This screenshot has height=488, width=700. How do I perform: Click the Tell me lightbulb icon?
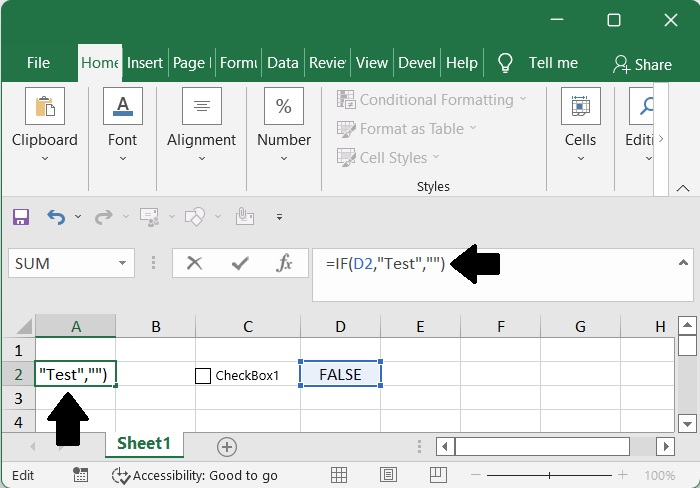click(x=506, y=63)
